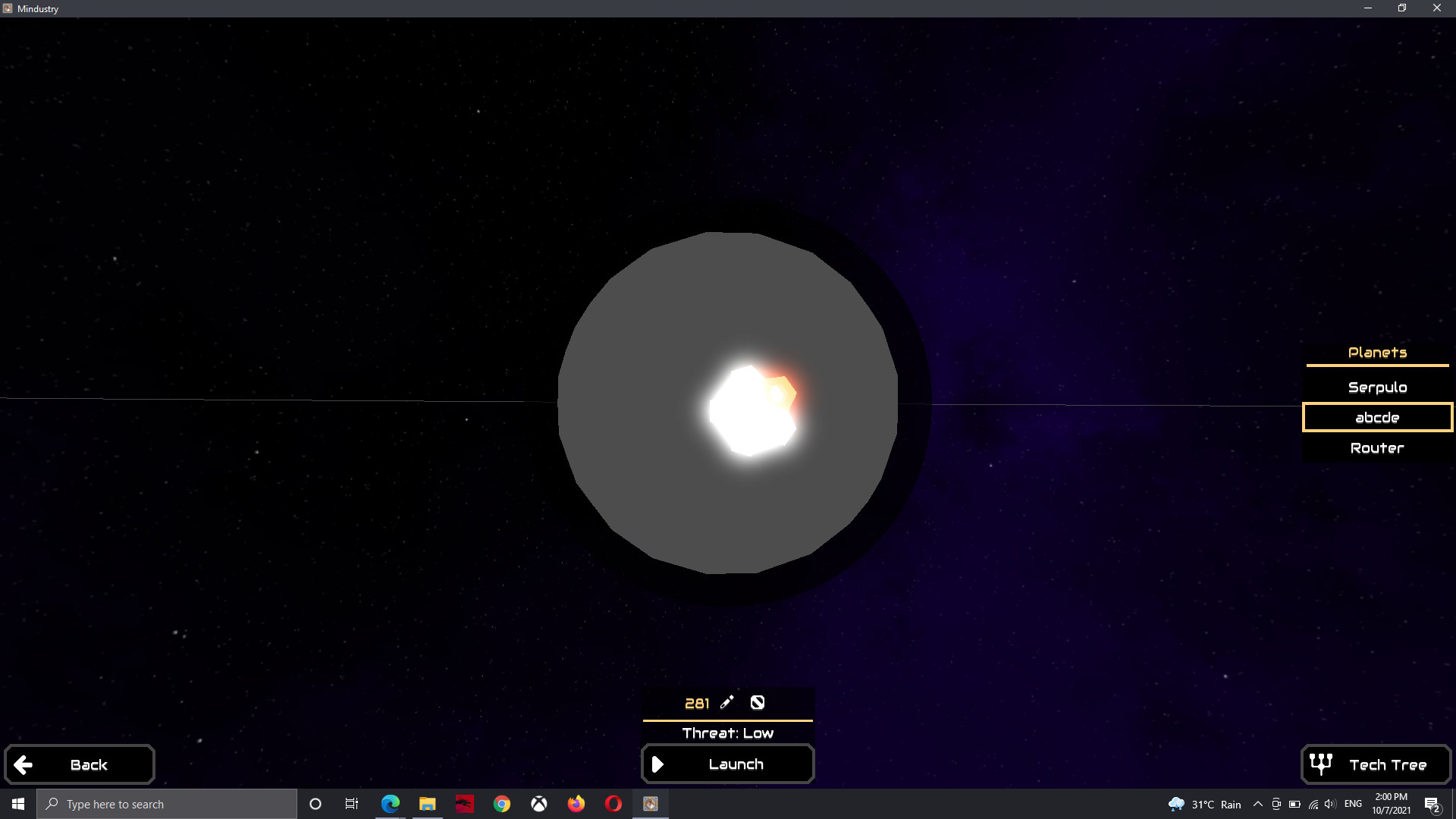Select the Serpulo planet
This screenshot has height=819, width=1456.
[x=1377, y=388]
